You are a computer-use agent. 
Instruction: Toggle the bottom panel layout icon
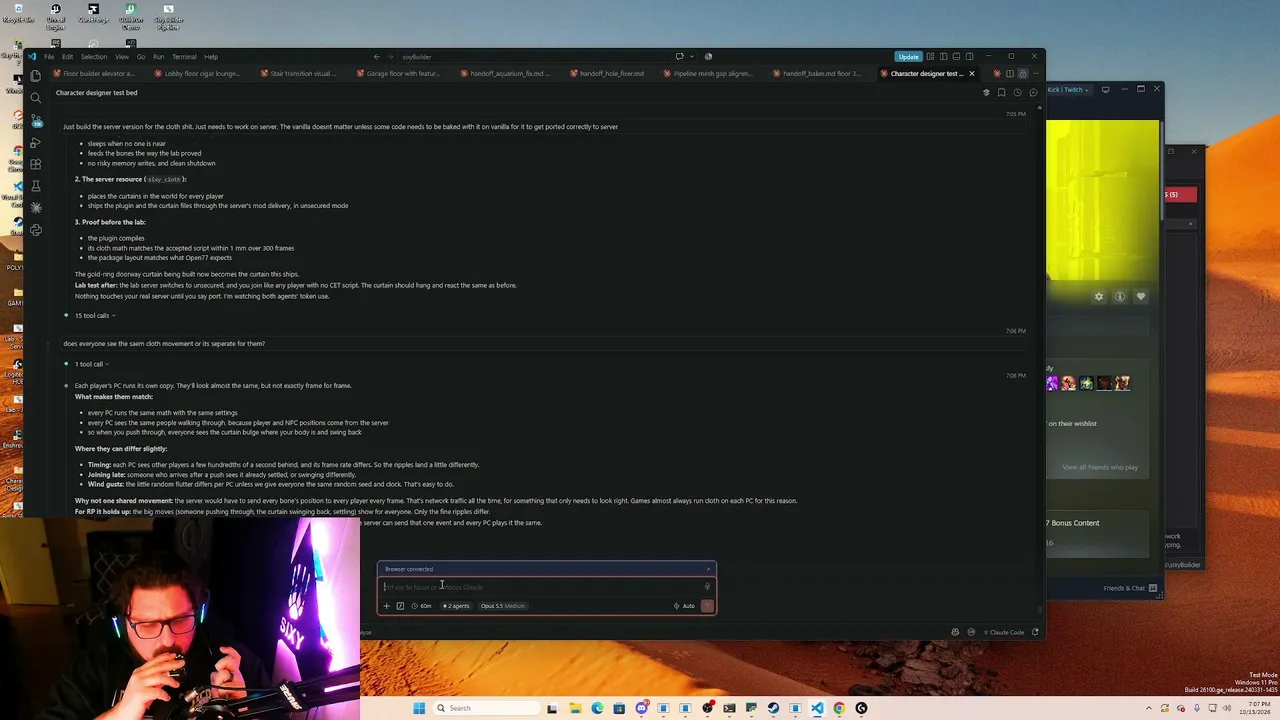coord(956,57)
